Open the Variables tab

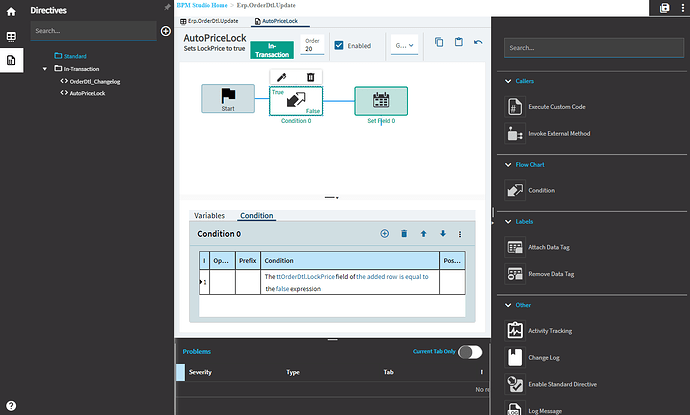pyautogui.click(x=209, y=216)
